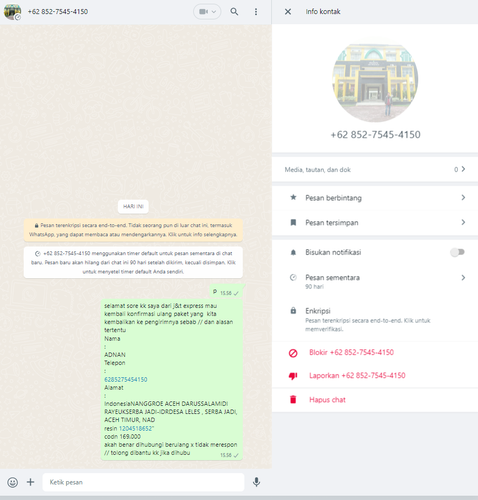Click the Media, tautan, dan dok label
This screenshot has height=500, width=478.
pos(317,170)
